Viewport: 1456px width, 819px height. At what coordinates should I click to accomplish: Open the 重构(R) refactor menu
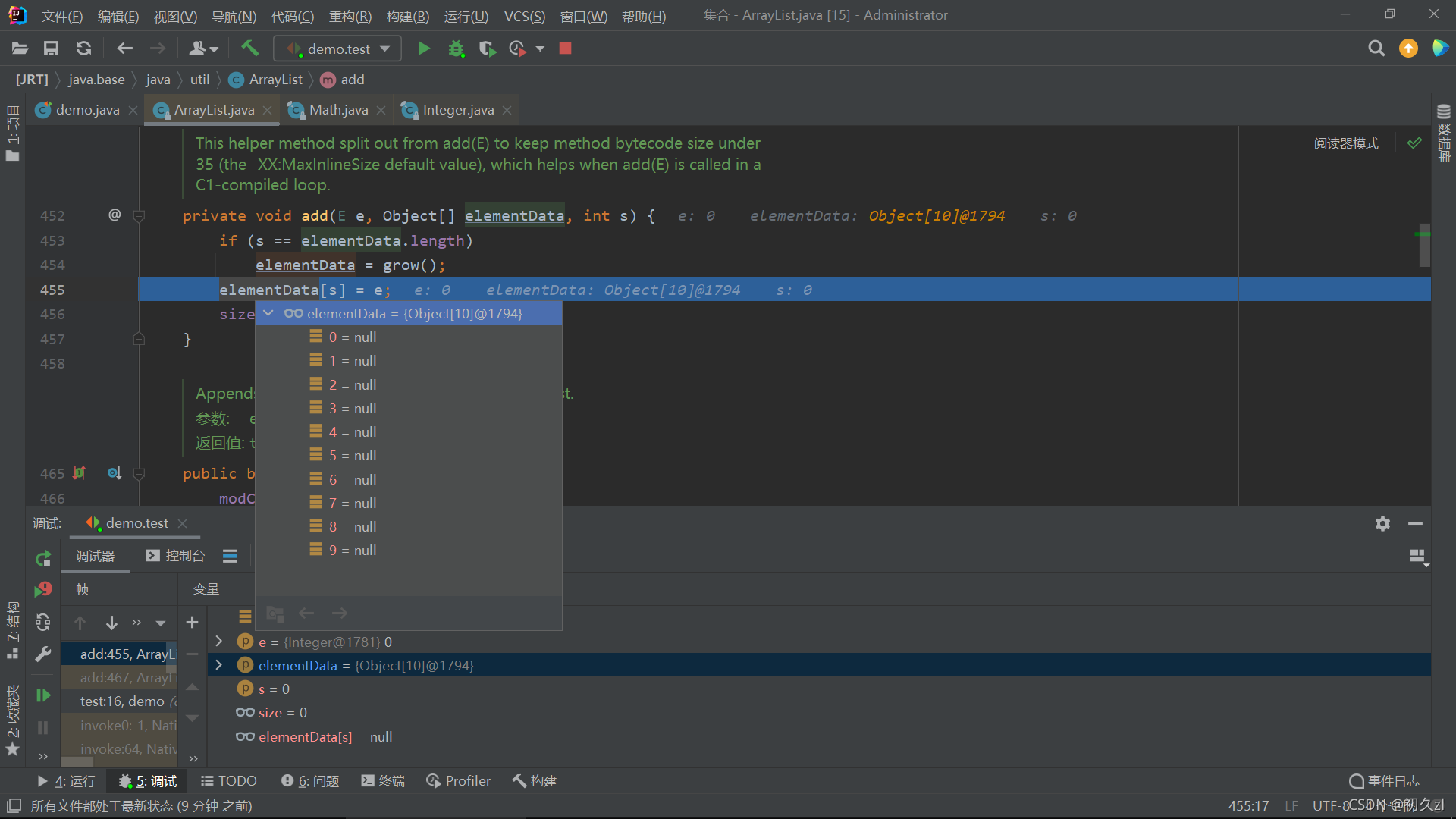(x=350, y=16)
